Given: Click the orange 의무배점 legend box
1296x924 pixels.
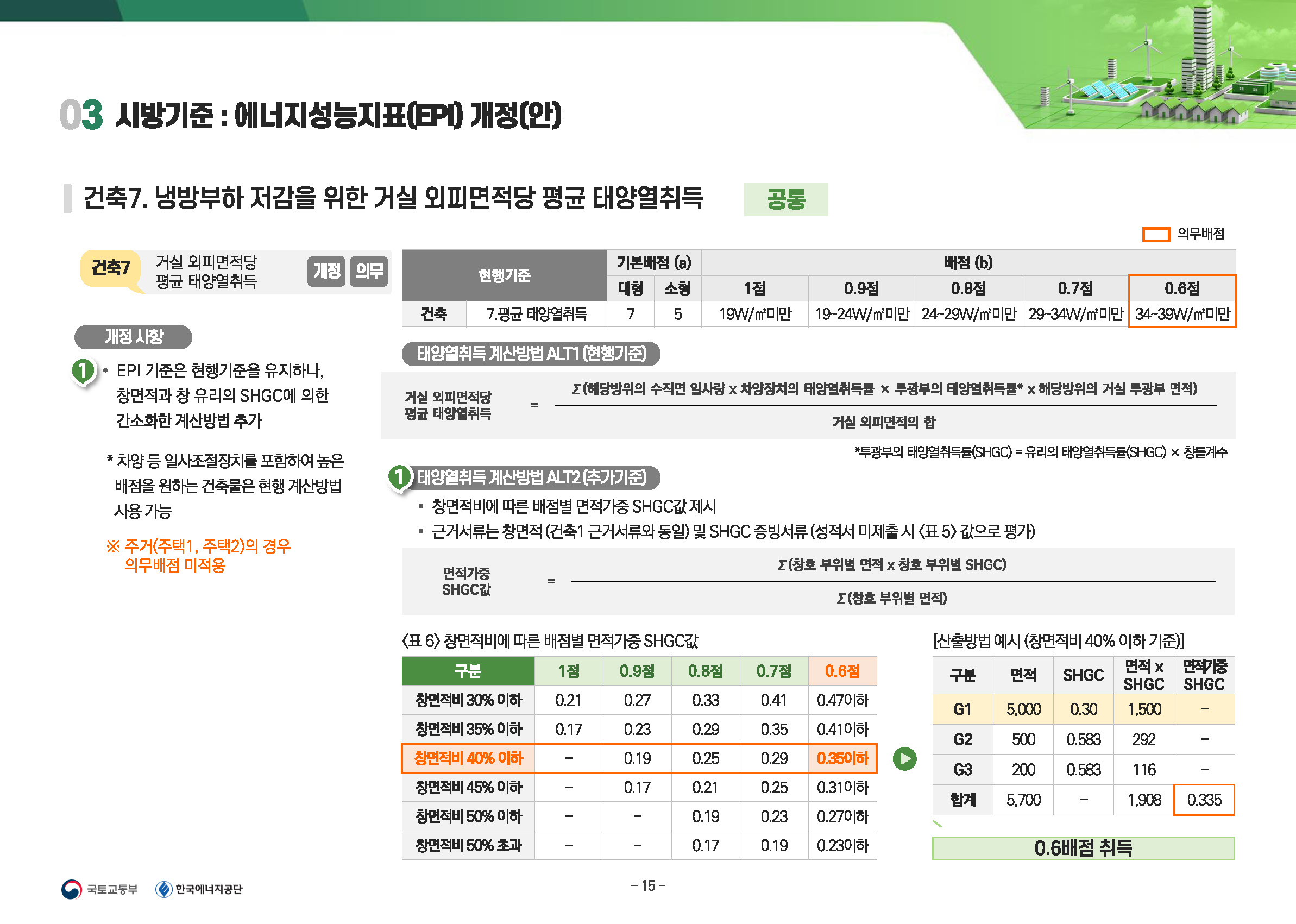Looking at the screenshot, I should 1155,234.
